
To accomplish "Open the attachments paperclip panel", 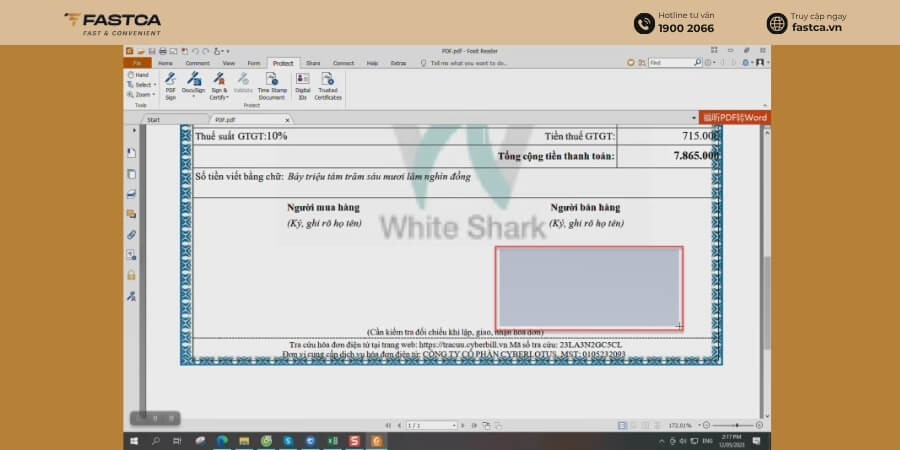I will coord(131,235).
